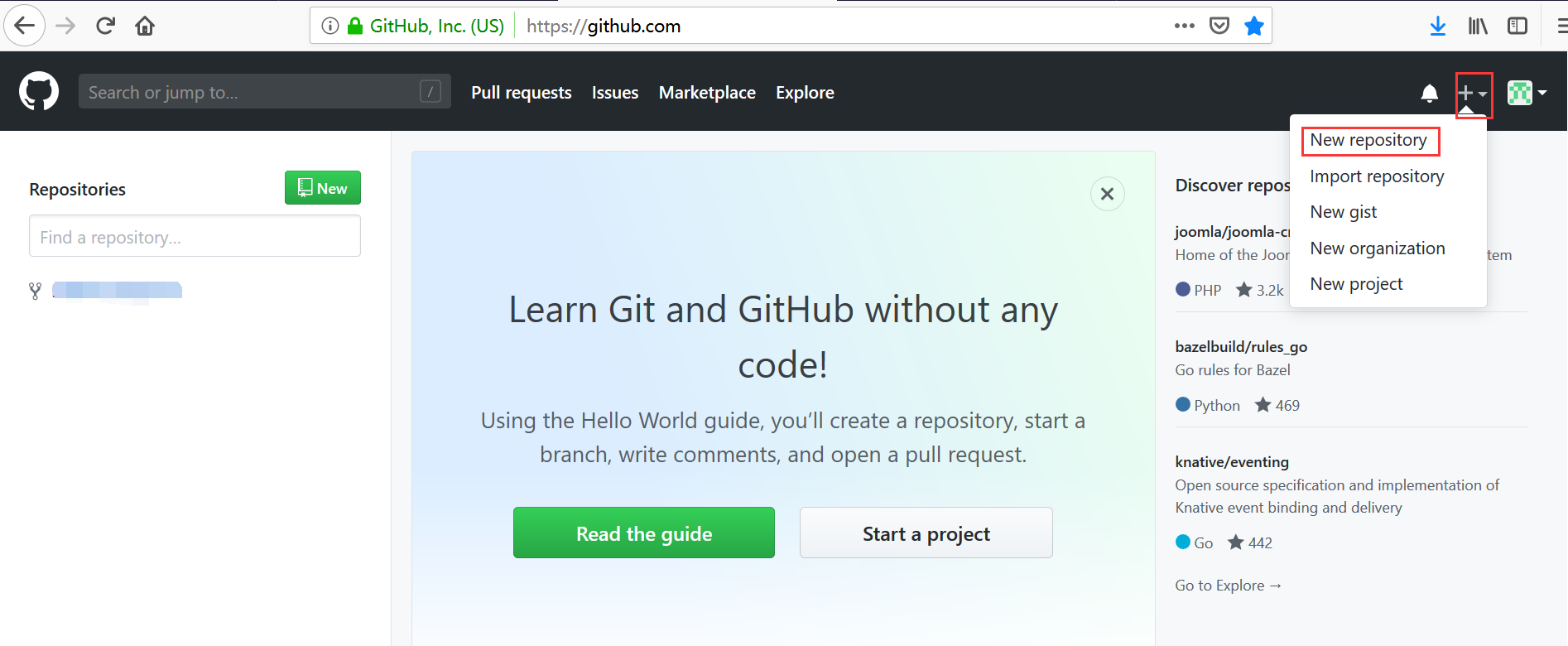The height and width of the screenshot is (646, 1568).
Task: Open the joomla/joomla-cms repository link
Action: point(1233,232)
